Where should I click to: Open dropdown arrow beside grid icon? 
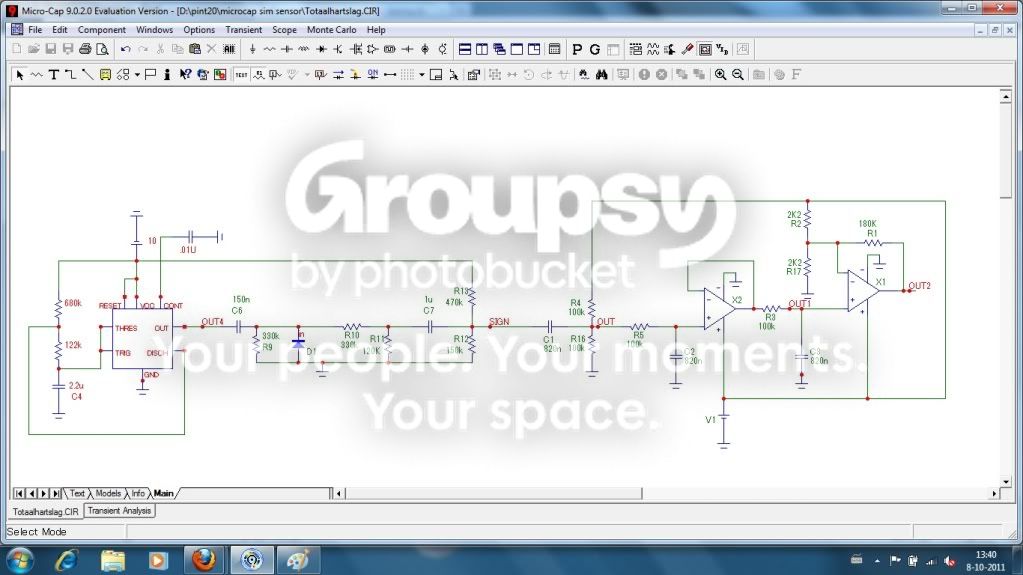tap(422, 74)
